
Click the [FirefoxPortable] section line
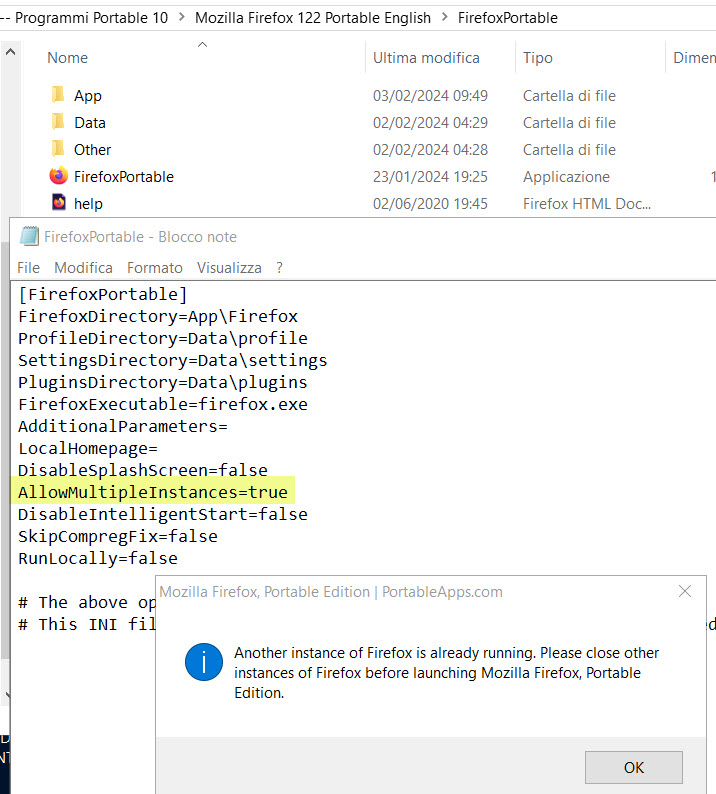[103, 294]
